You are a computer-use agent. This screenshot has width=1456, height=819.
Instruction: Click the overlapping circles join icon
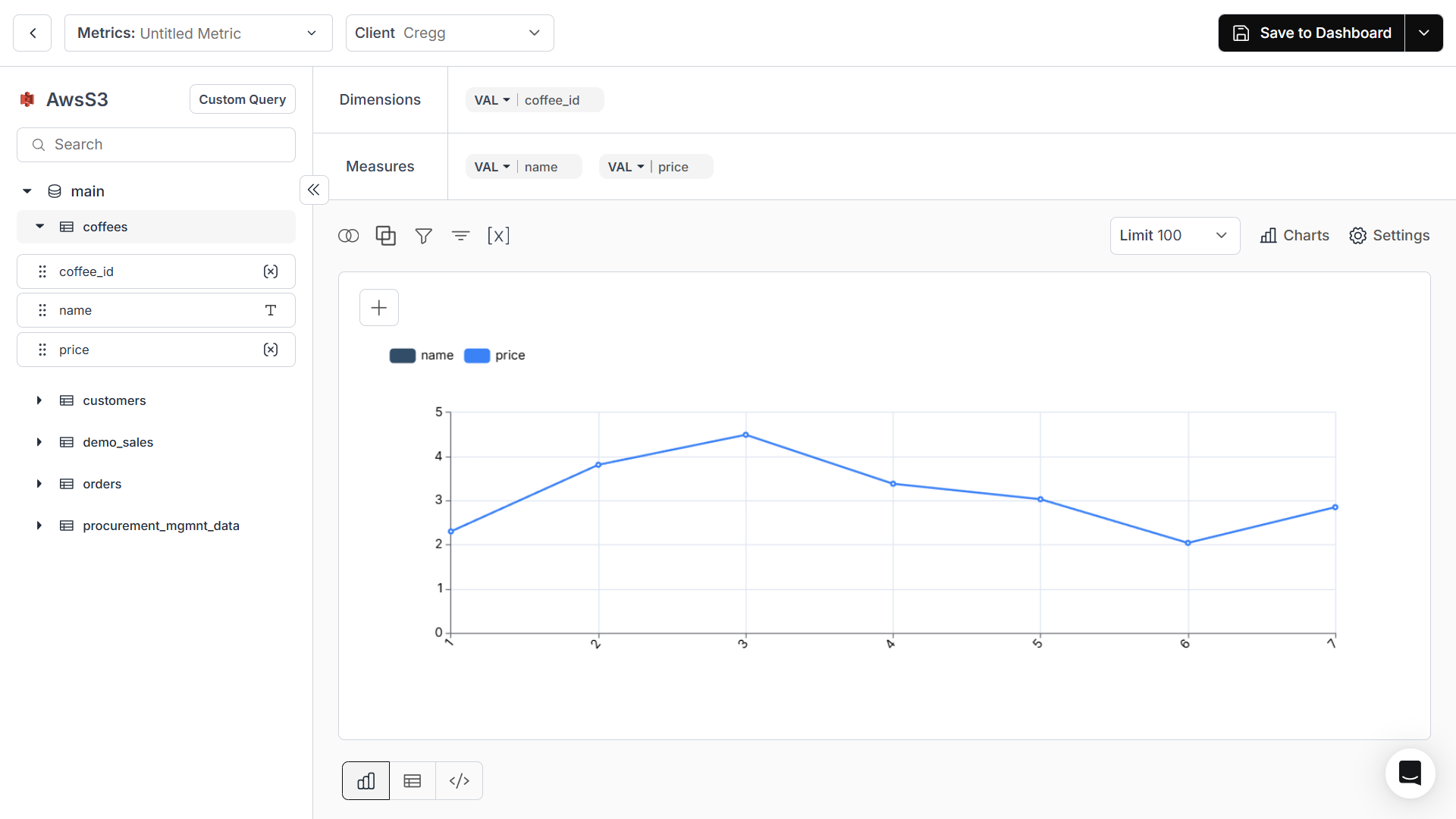point(349,236)
